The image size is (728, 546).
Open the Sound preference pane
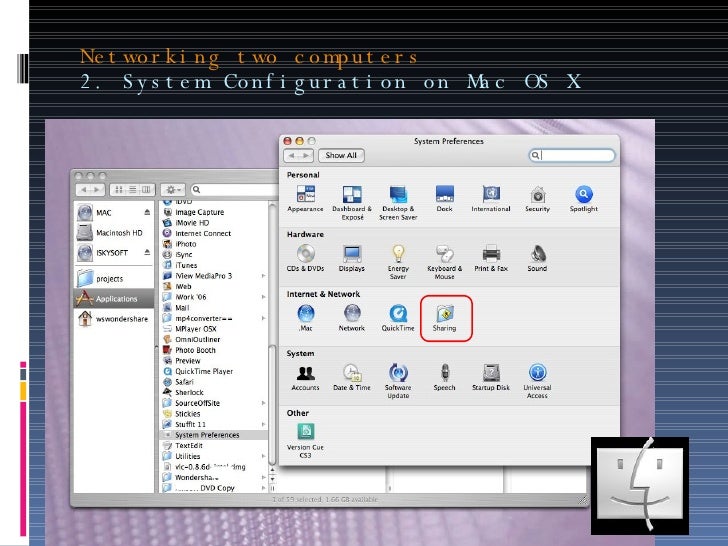tap(537, 258)
